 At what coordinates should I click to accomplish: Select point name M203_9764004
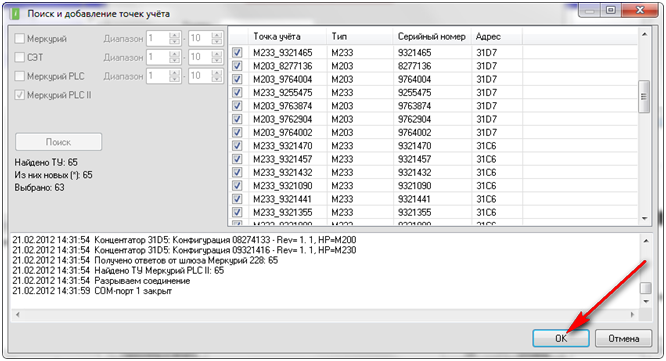(282, 79)
